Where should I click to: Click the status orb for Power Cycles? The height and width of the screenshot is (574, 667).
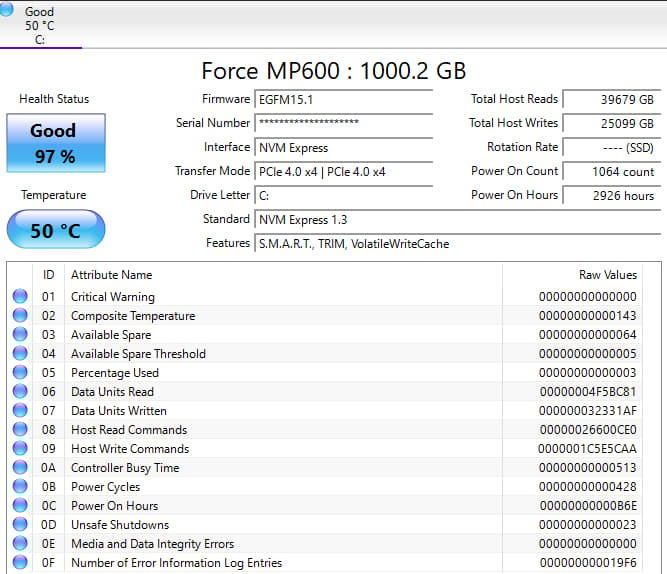[x=20, y=486]
